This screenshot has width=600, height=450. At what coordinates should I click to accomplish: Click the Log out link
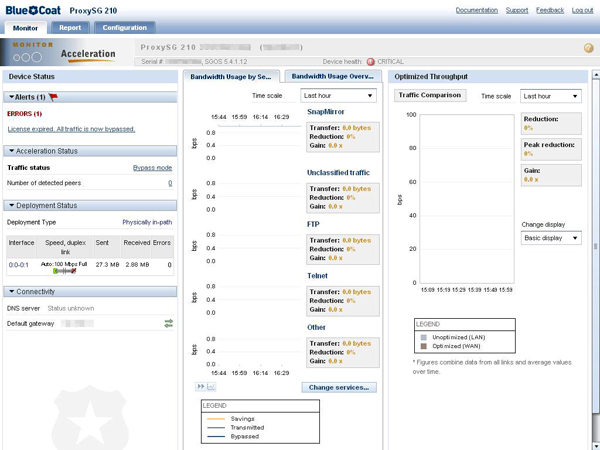582,10
